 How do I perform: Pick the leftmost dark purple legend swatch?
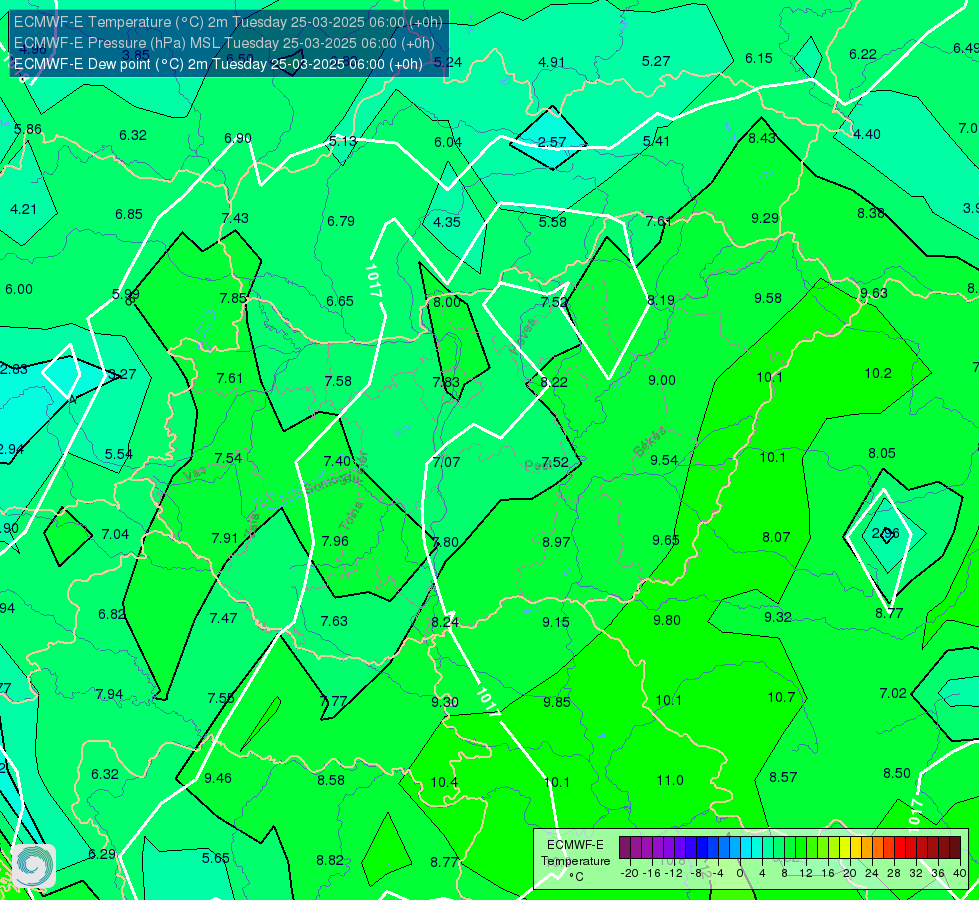tap(625, 848)
